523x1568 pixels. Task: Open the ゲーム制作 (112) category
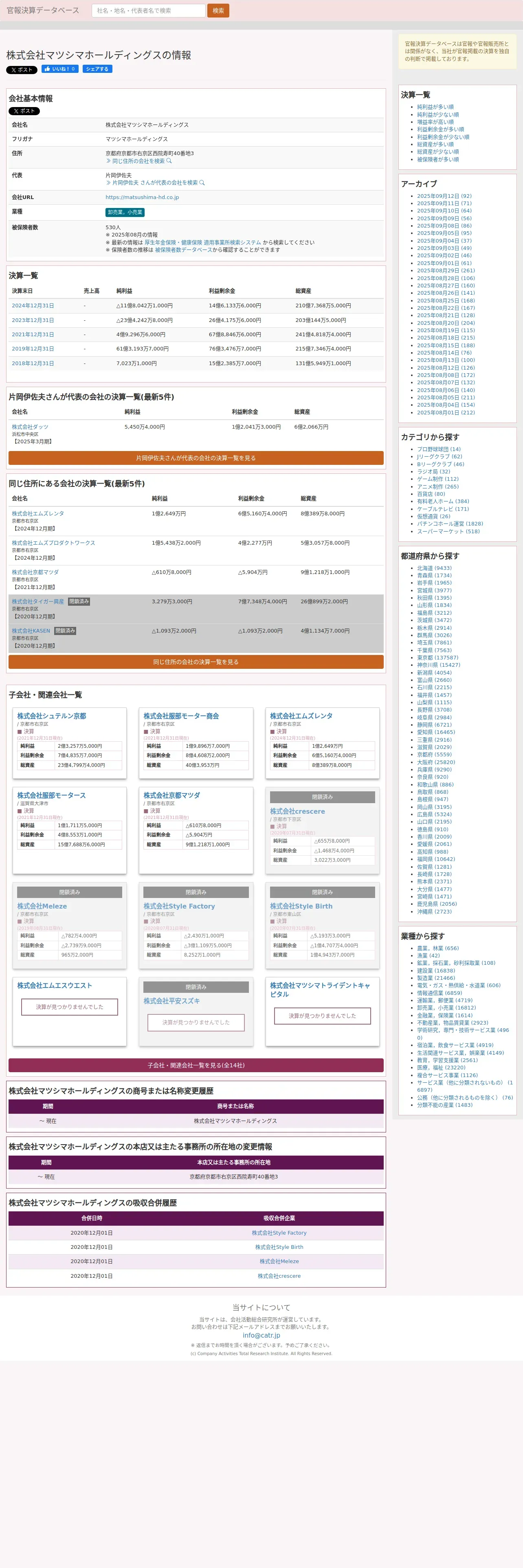[438, 479]
